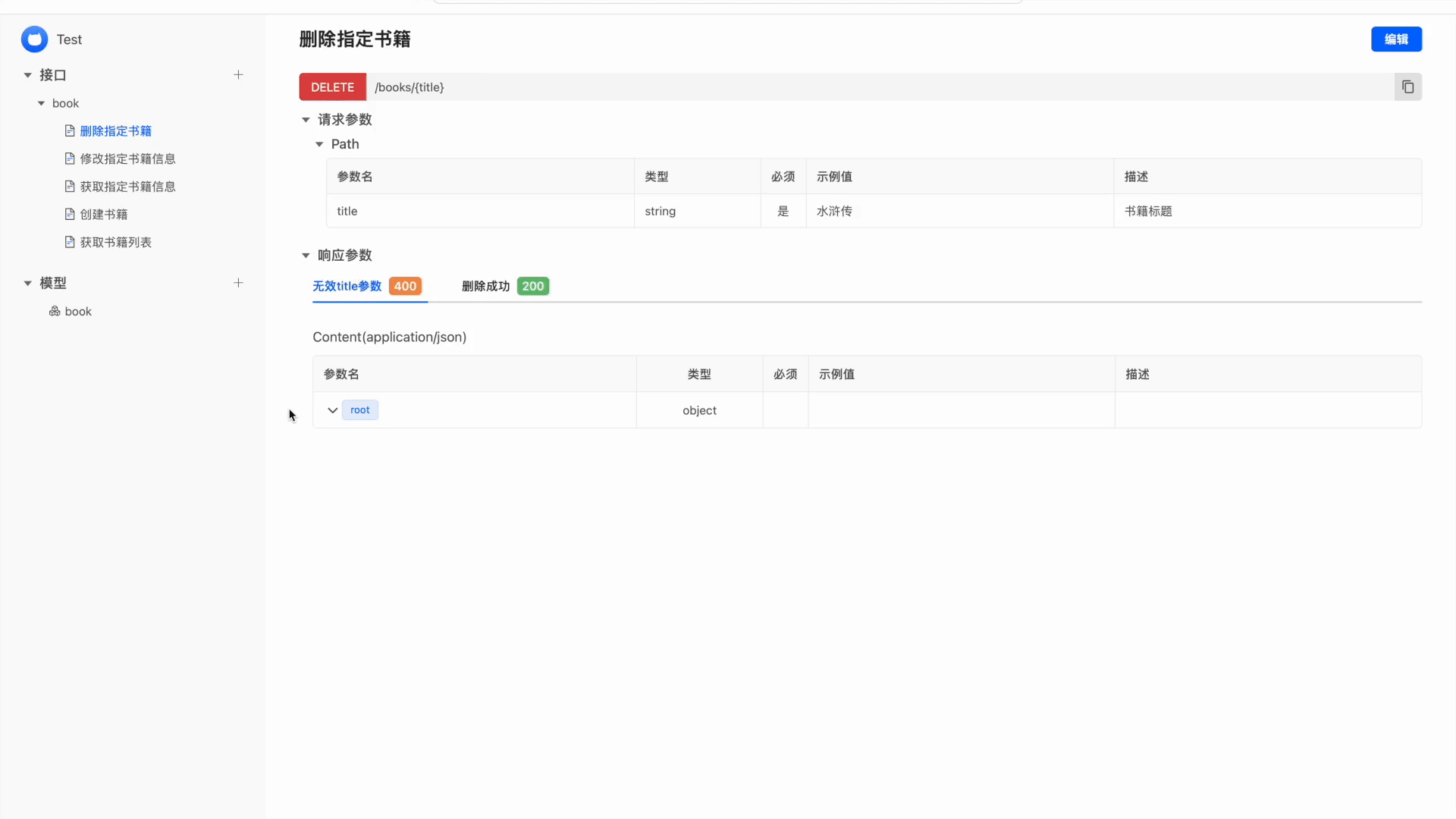Add new item with 接口 plus icon

238,75
